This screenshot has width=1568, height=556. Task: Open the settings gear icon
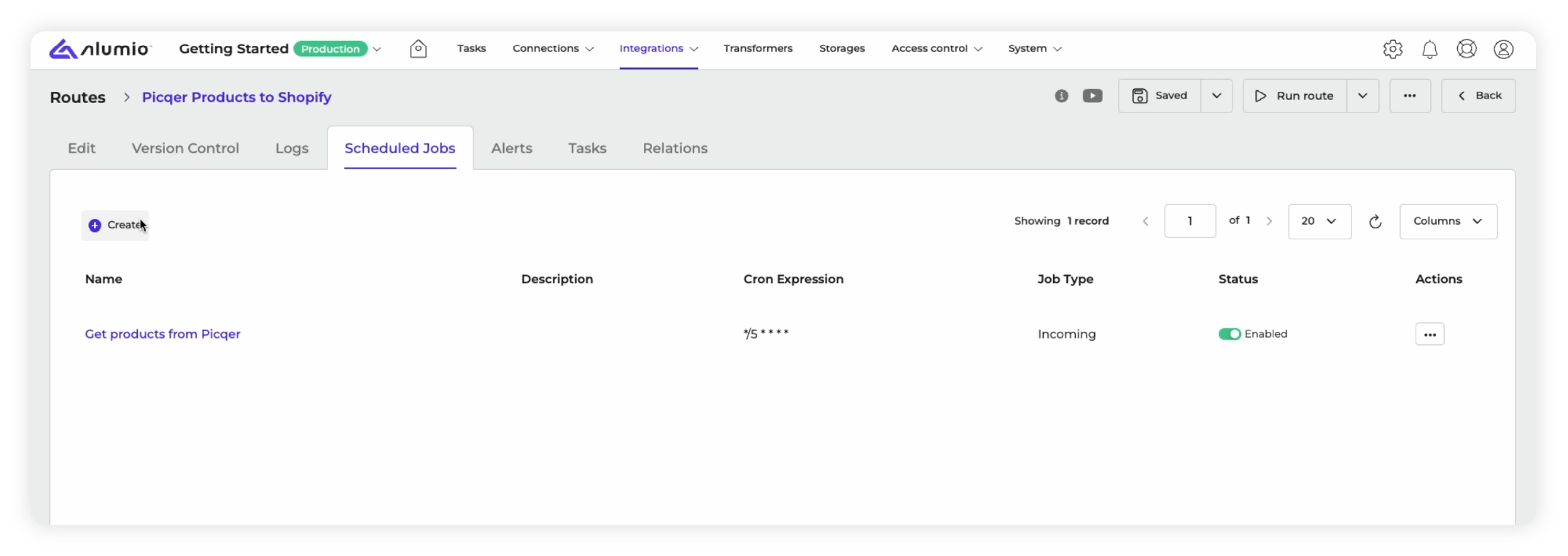1392,49
